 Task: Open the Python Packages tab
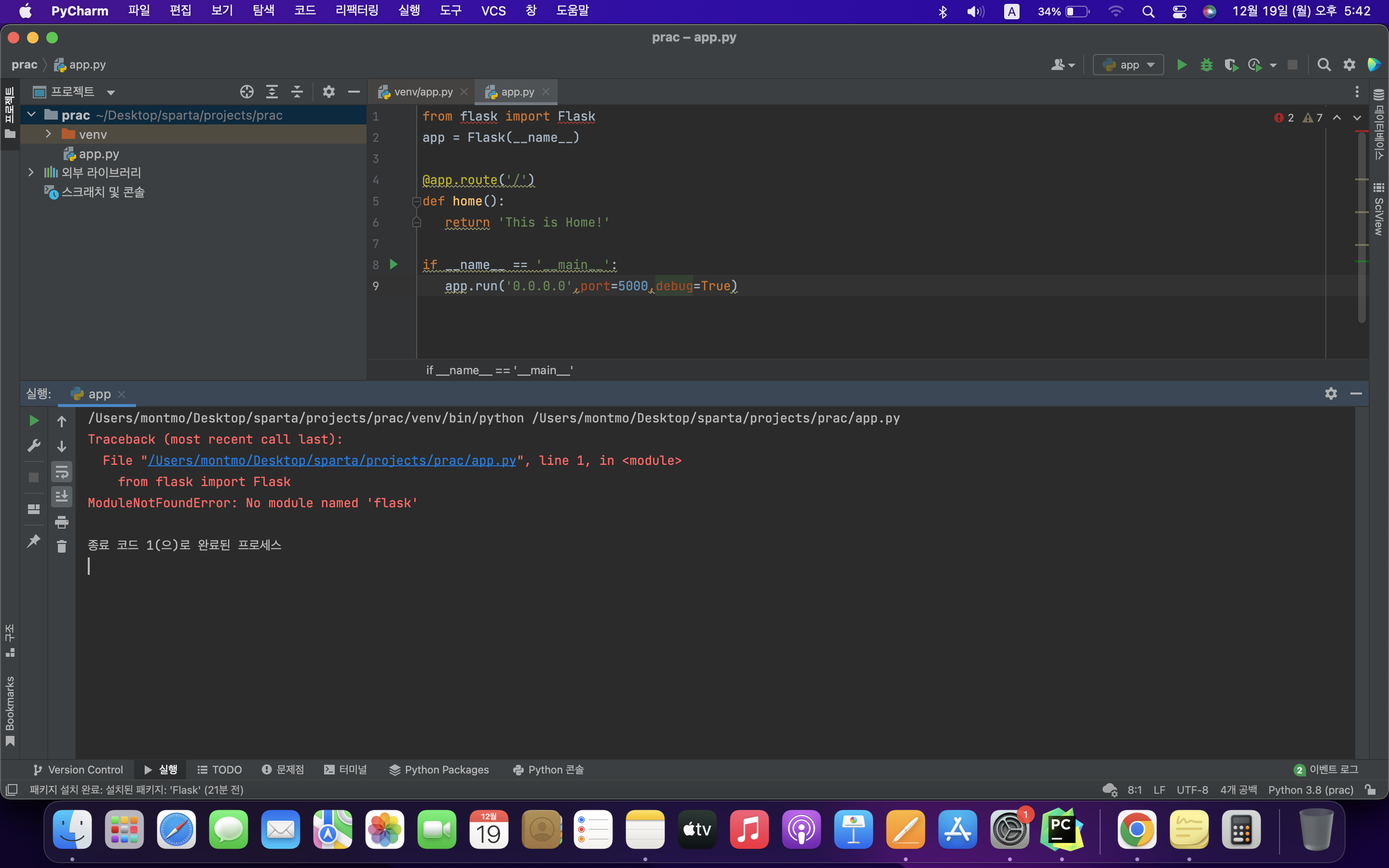point(439,769)
